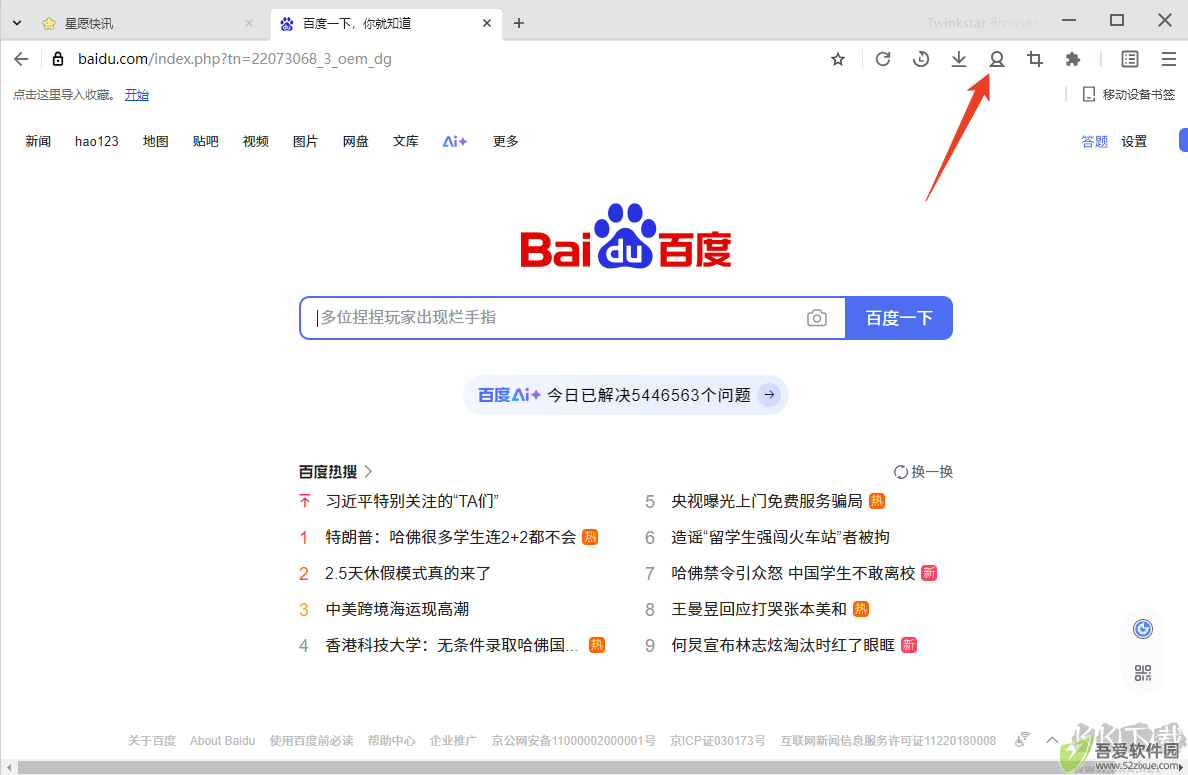Close the 百度一下 tab

[486, 23]
